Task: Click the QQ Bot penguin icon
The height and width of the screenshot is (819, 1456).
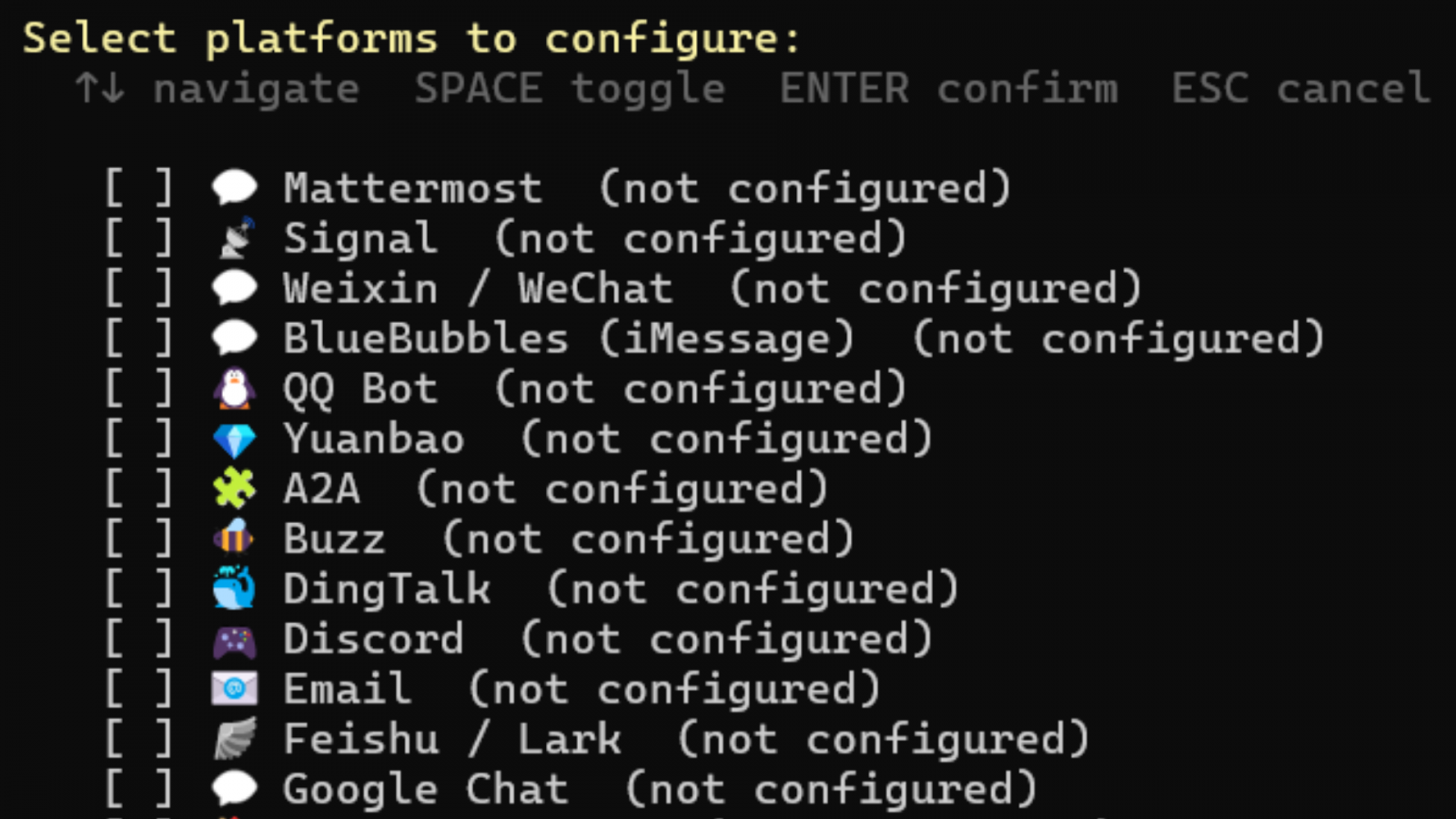Action: (x=235, y=389)
